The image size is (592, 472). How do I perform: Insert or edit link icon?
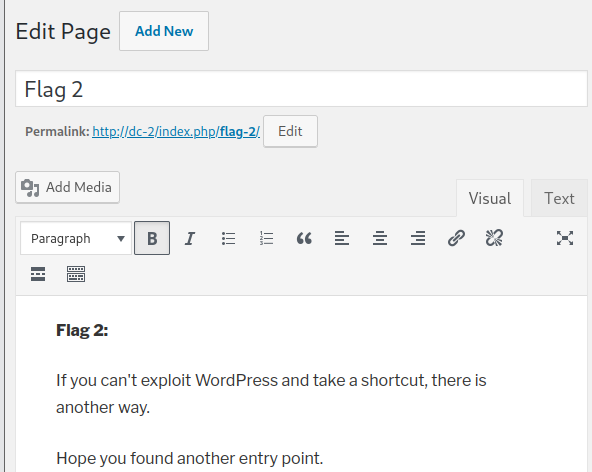tap(456, 238)
